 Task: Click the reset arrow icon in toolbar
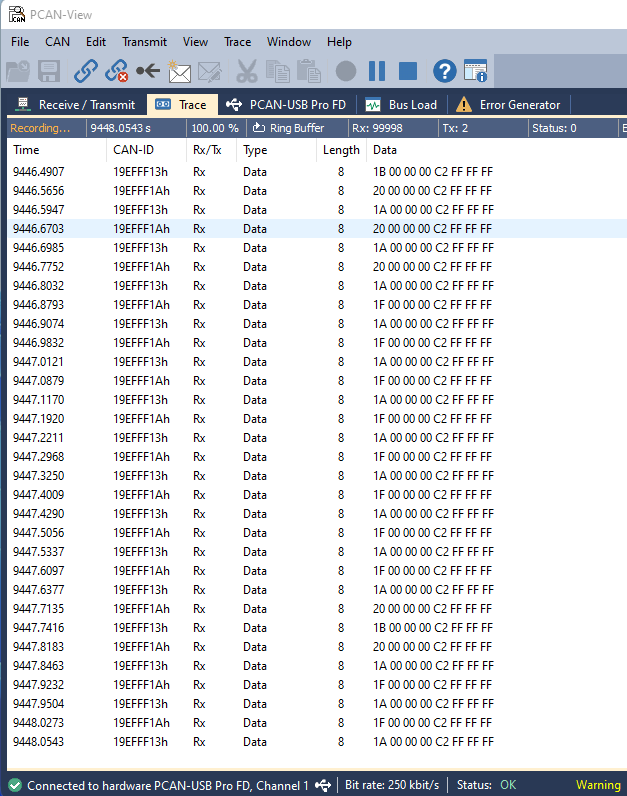tap(148, 71)
